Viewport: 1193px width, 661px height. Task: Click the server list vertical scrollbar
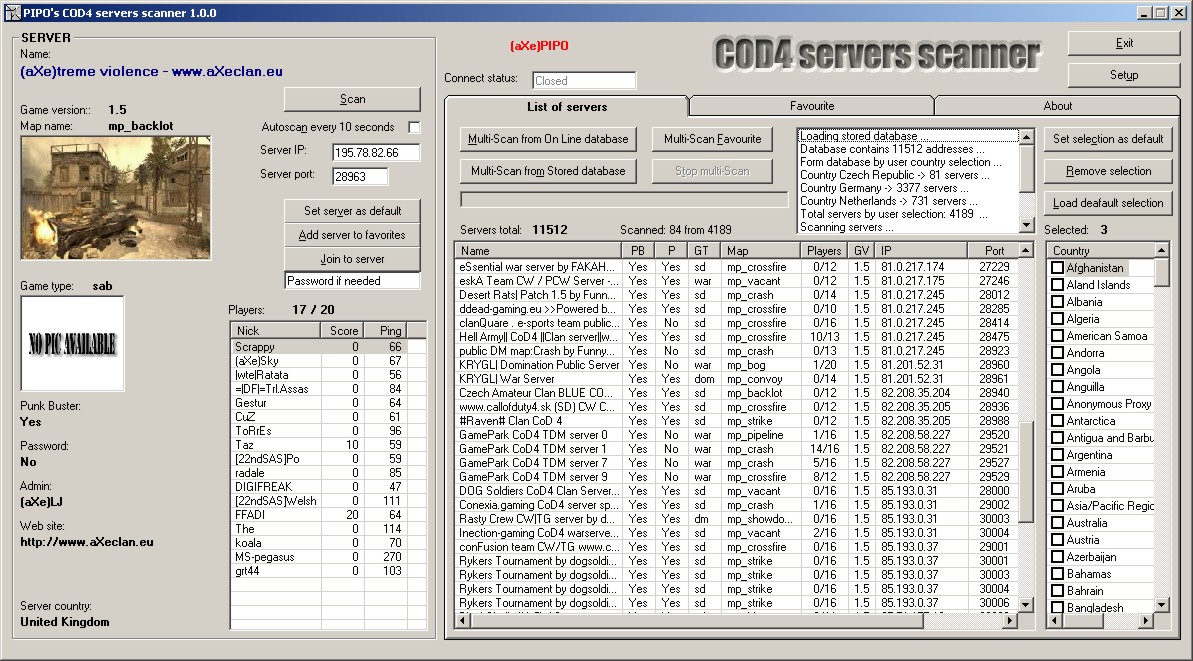click(x=1026, y=427)
